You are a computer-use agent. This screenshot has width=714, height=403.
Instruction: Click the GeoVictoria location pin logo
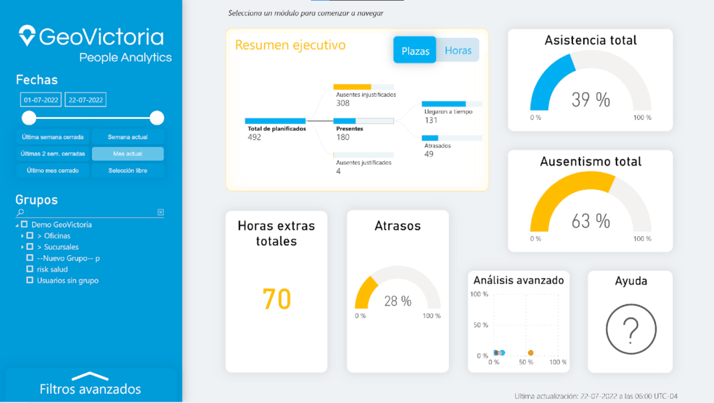(x=27, y=37)
